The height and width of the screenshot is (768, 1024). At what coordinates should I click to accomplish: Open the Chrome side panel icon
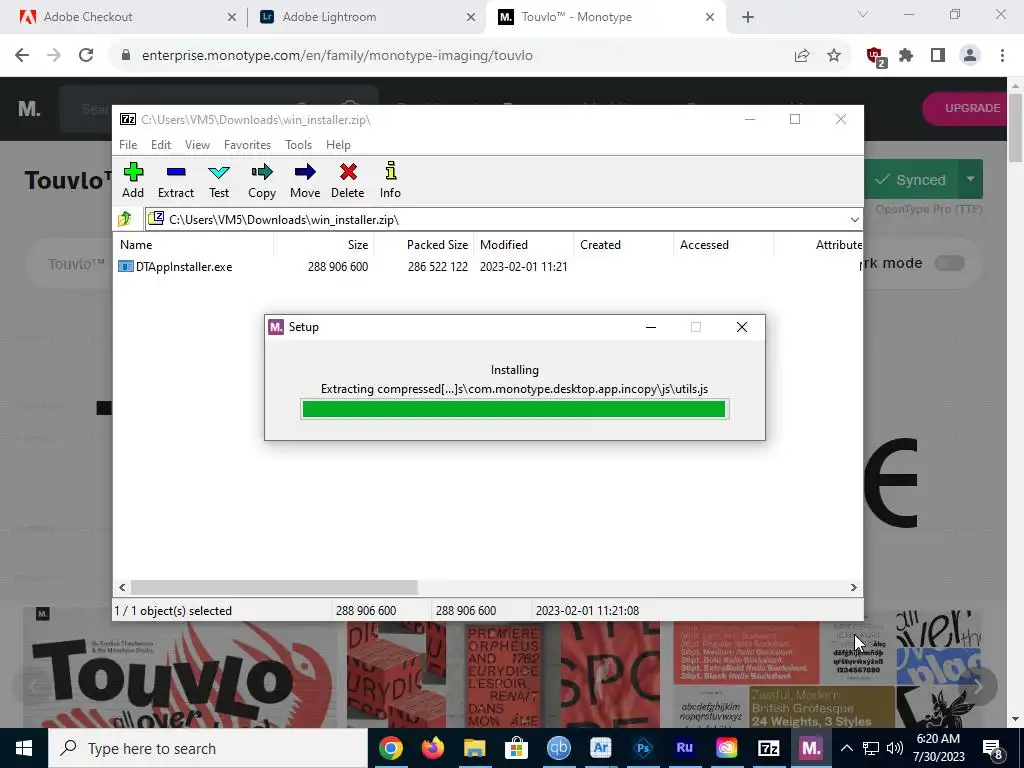(938, 56)
